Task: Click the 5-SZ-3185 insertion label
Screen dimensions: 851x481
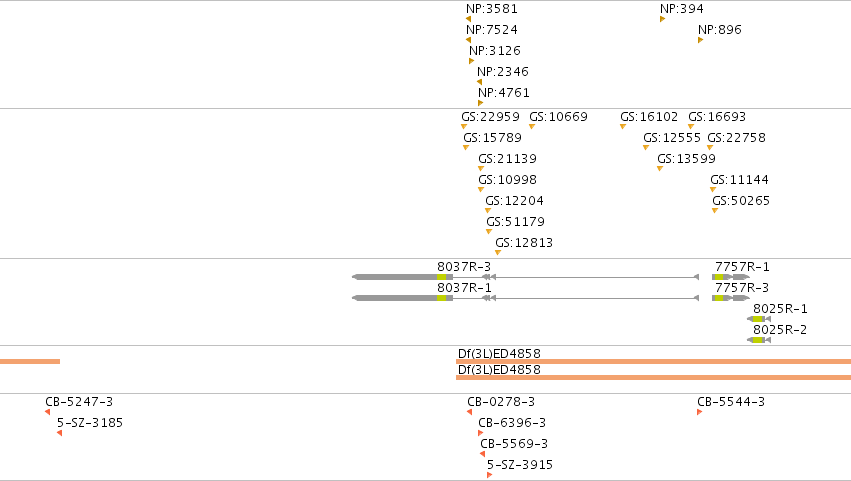Action: click(x=90, y=423)
